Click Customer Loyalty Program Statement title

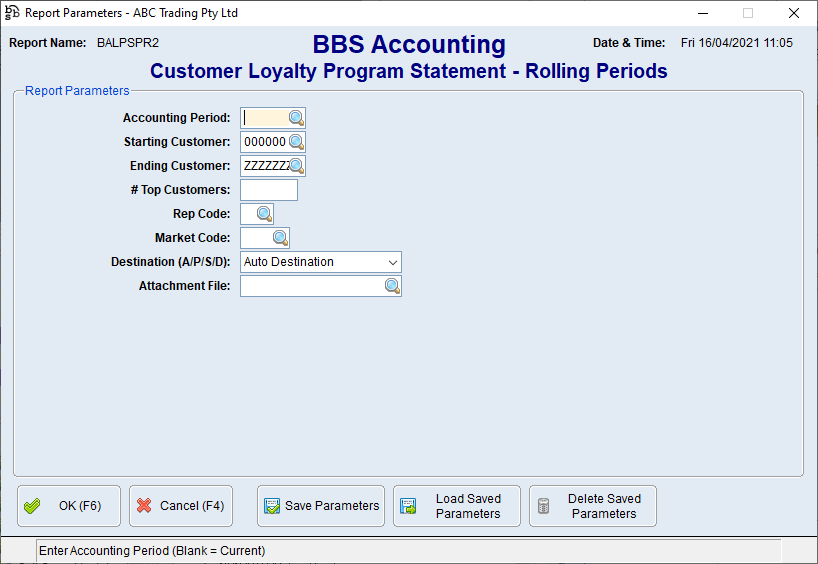pyautogui.click(x=409, y=71)
